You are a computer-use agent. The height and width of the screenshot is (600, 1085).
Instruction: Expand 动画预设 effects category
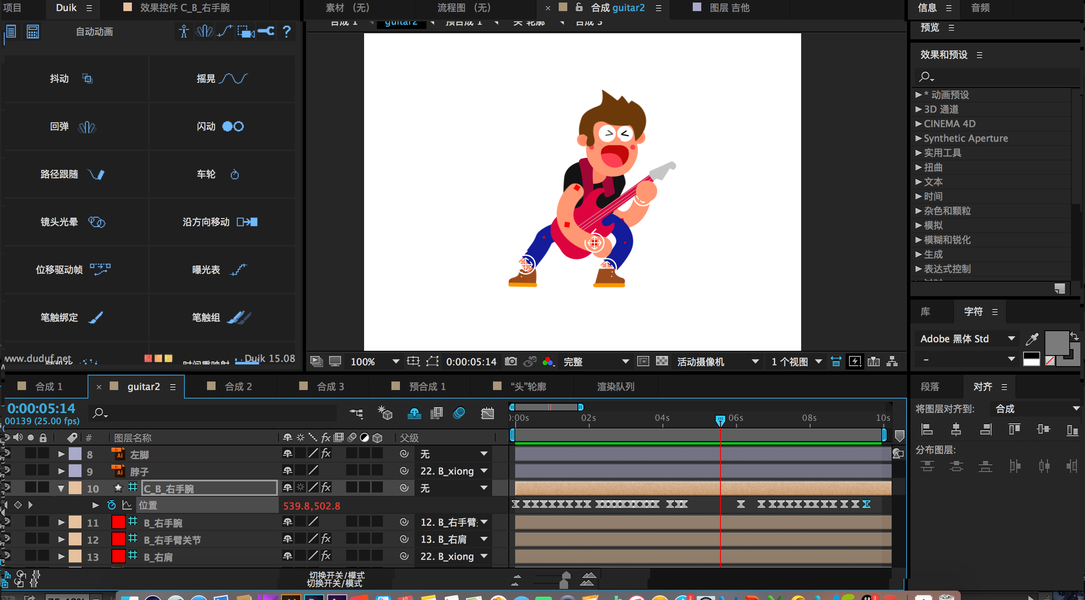tap(918, 95)
